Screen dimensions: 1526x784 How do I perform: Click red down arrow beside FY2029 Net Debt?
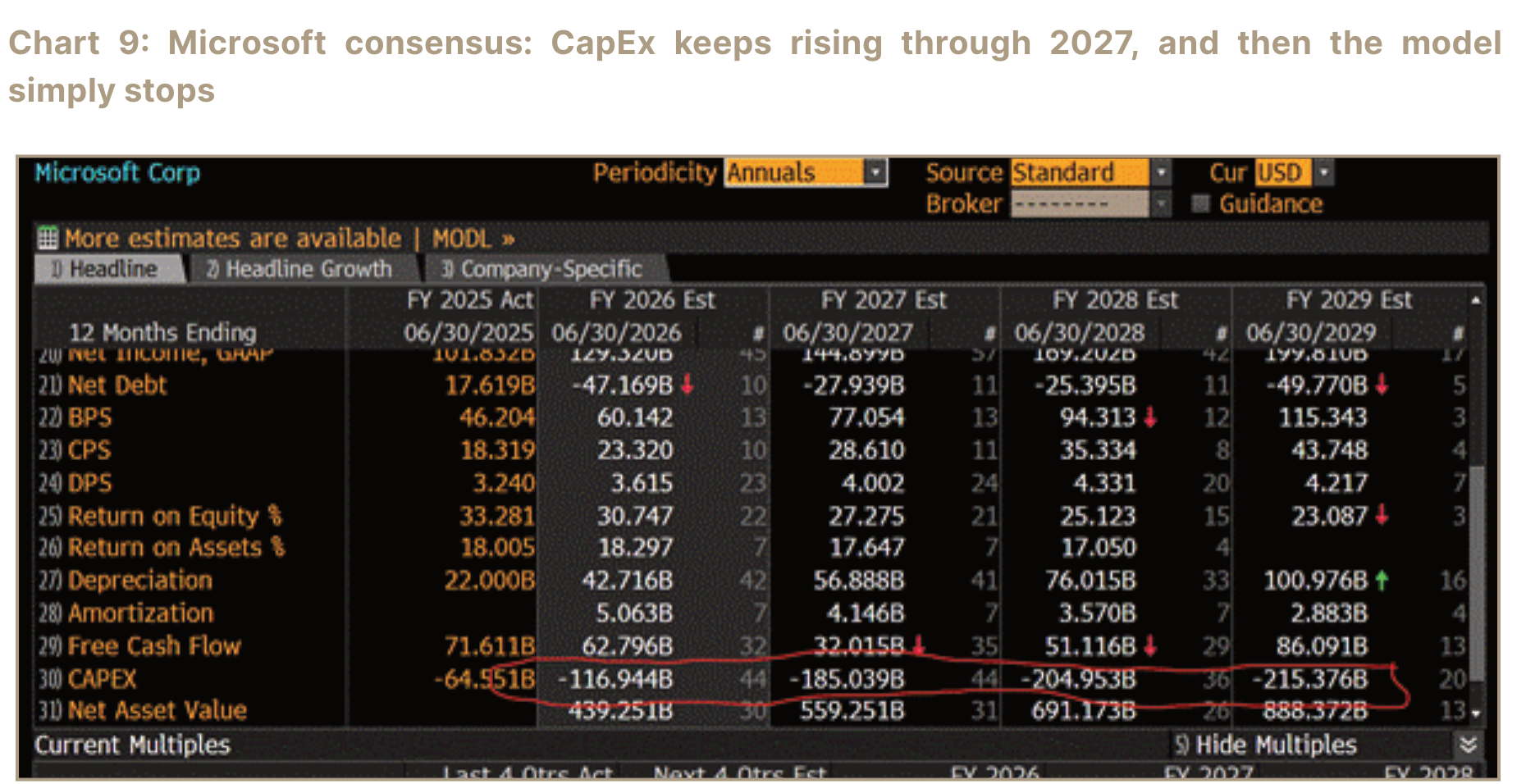[x=1382, y=384]
